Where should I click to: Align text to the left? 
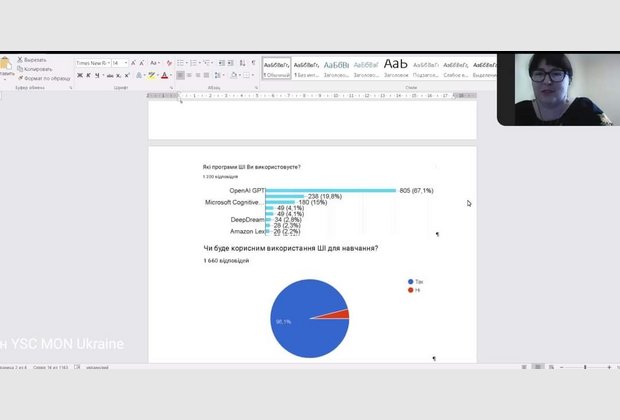coord(181,75)
